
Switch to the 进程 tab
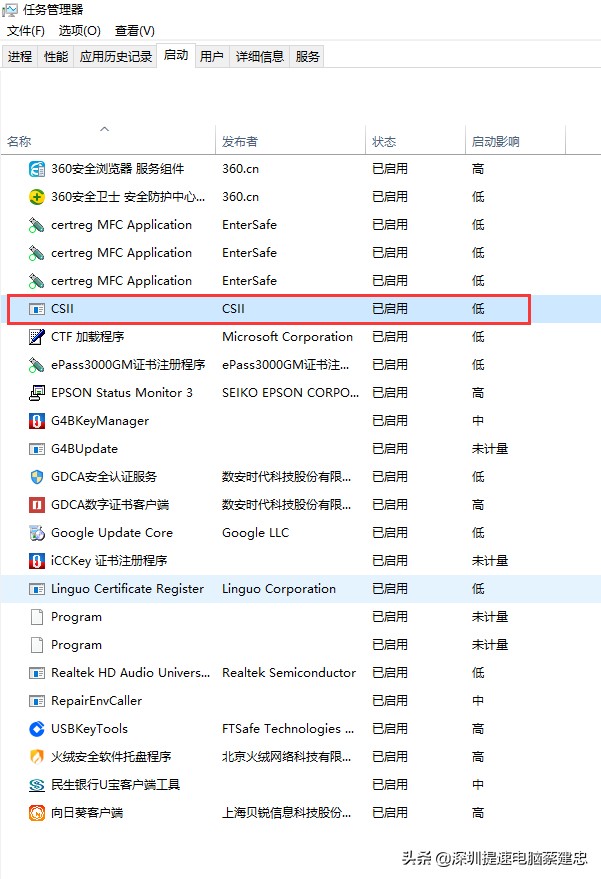(19, 56)
